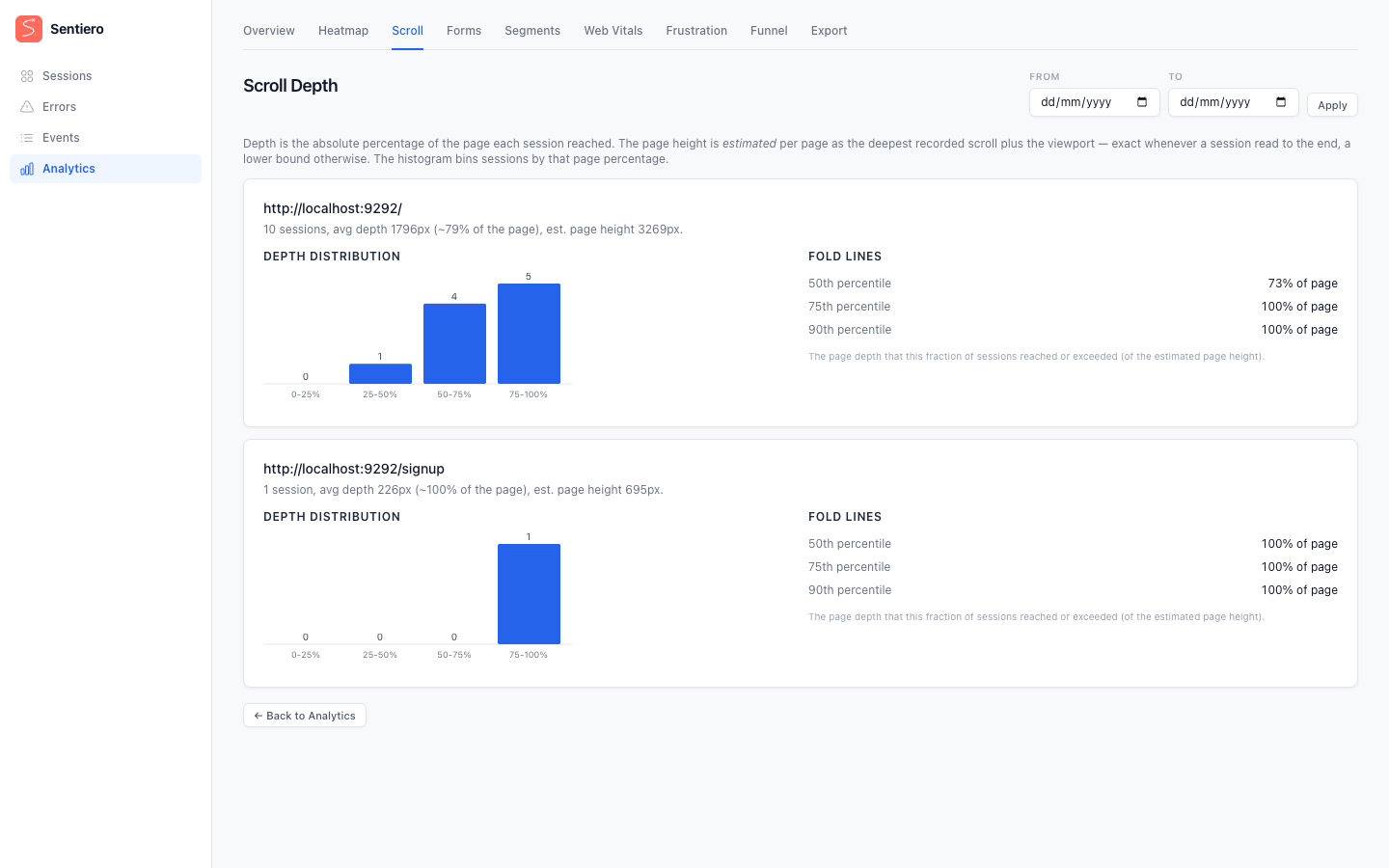The height and width of the screenshot is (868, 1389).
Task: Open the From date calendar picker icon
Action: (1142, 102)
